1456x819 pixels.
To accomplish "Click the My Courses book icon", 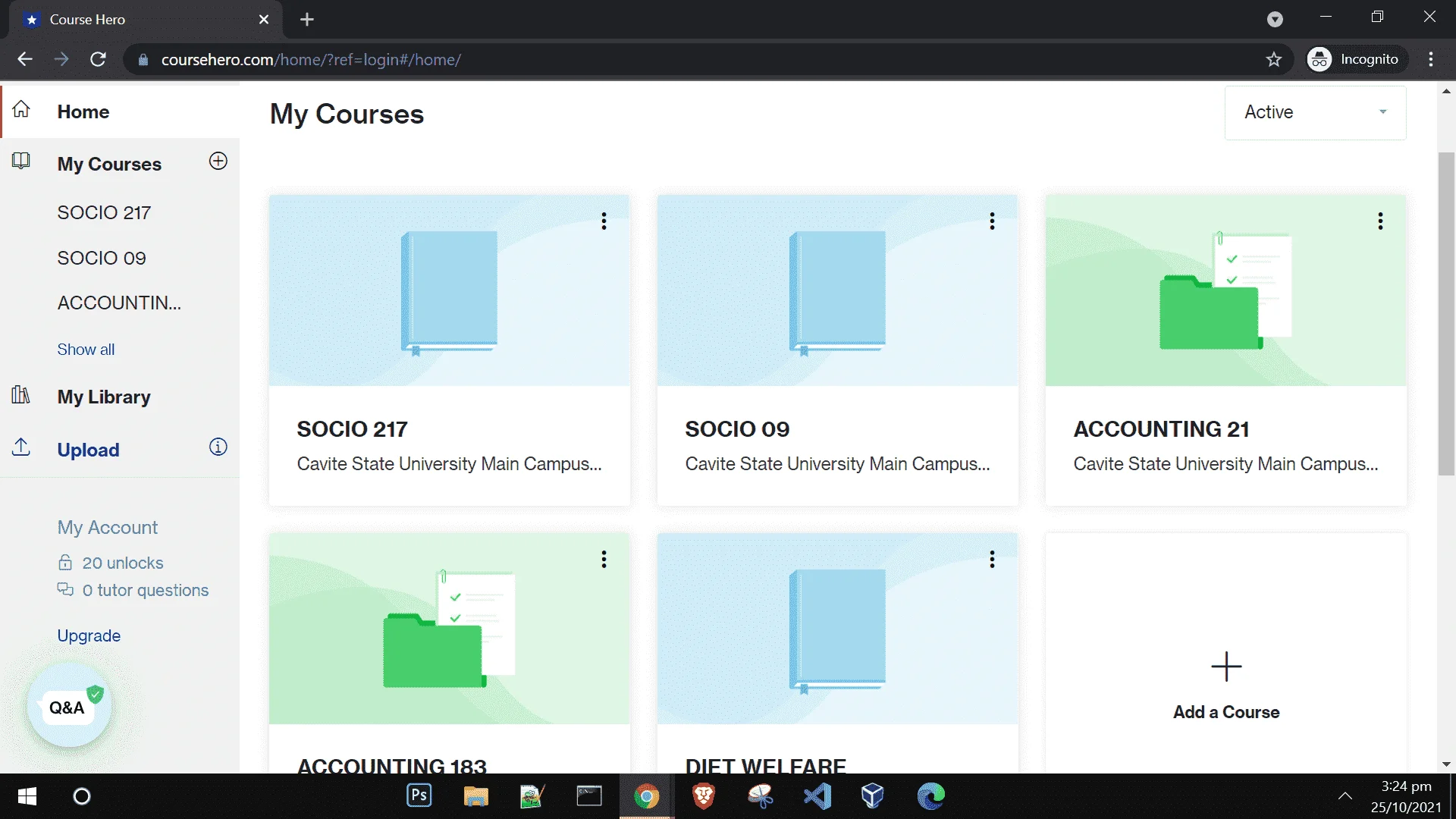I will click(x=21, y=162).
